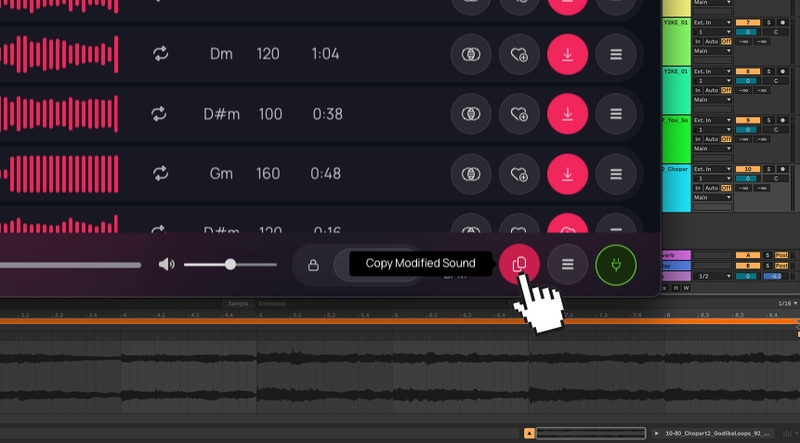Click the play triangle beside the clip name
The image size is (800, 443).
click(x=657, y=433)
